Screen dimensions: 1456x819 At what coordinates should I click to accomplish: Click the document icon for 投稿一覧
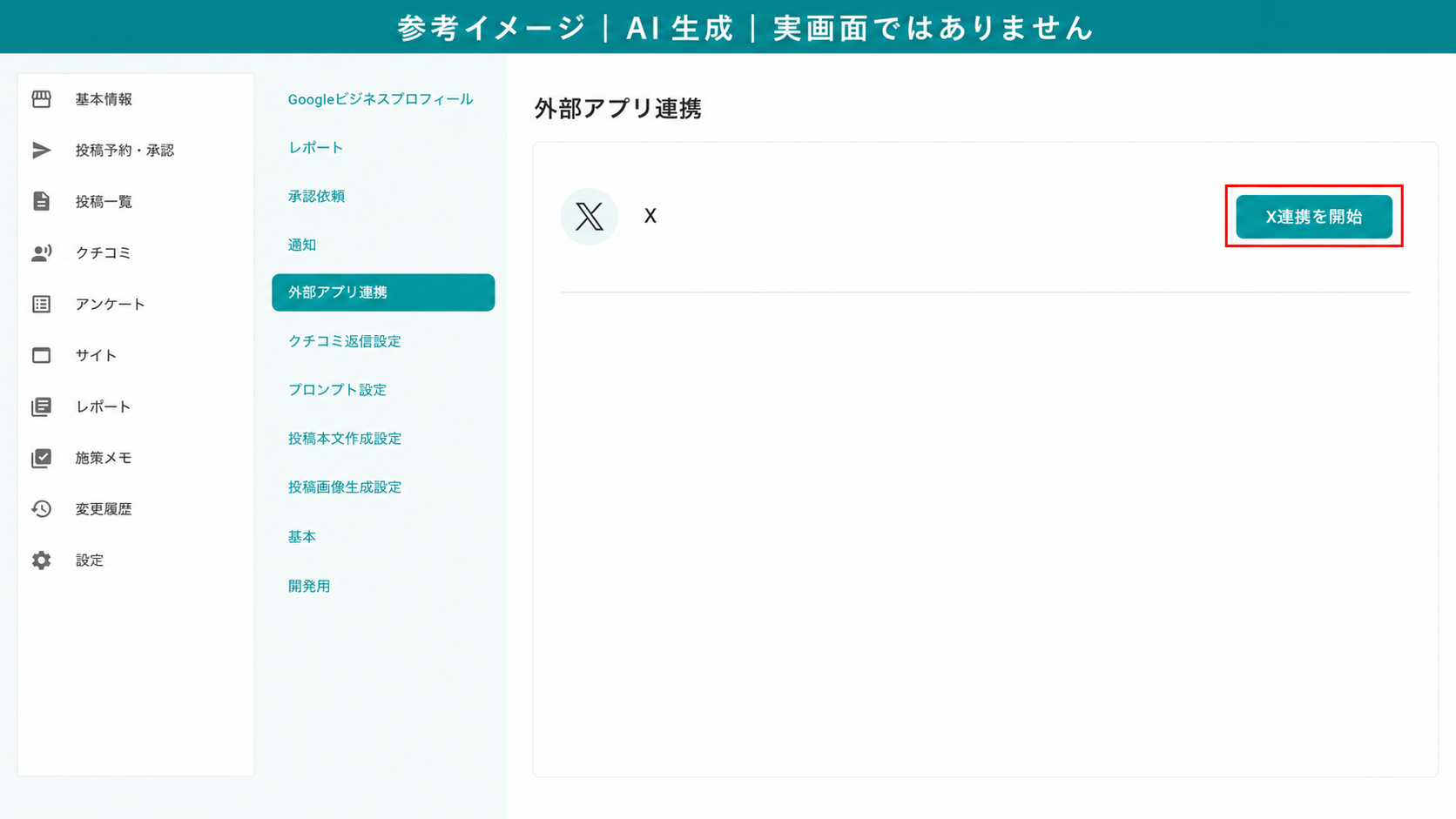[x=41, y=201]
